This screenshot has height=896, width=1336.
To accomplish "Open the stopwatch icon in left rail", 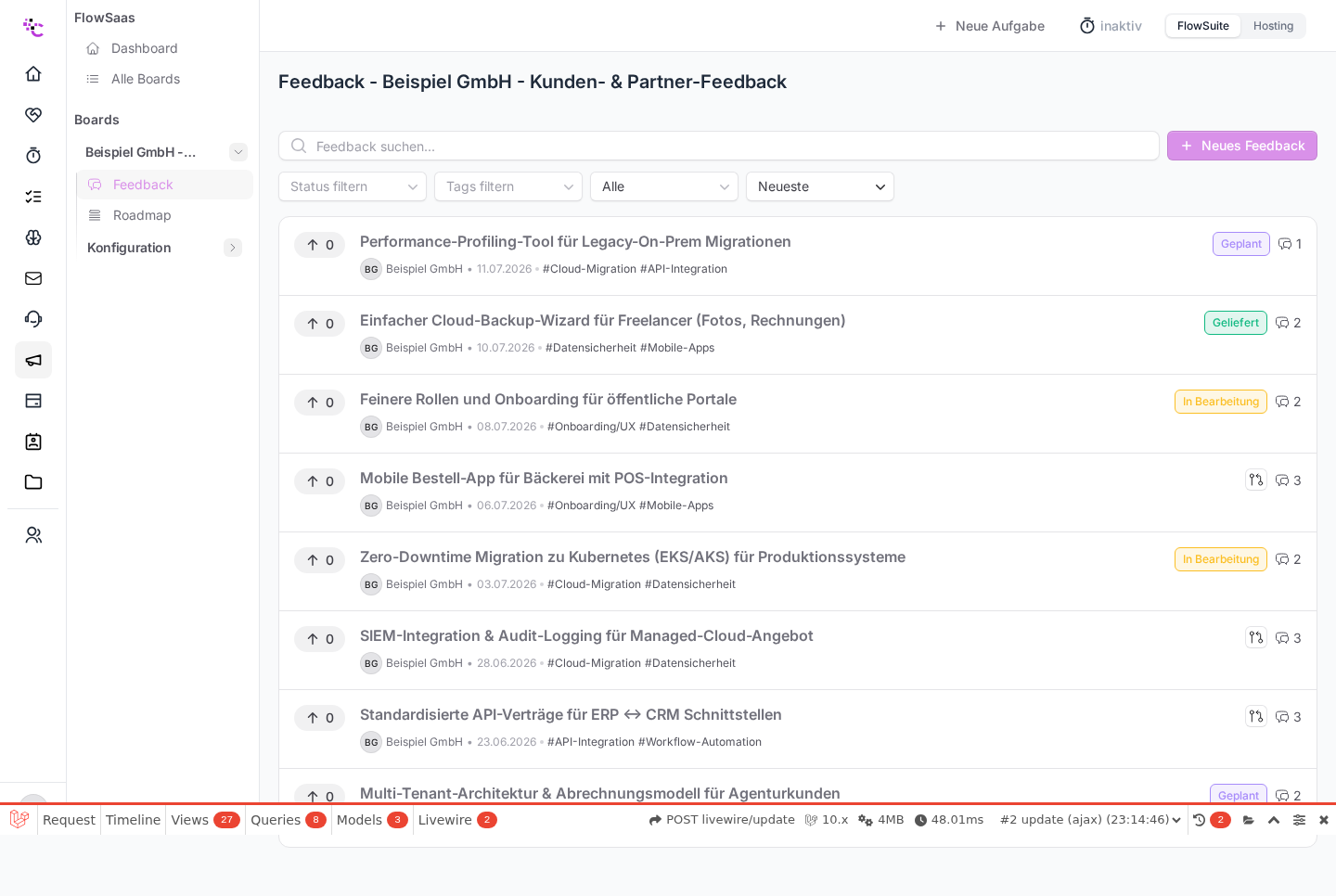I will [x=33, y=155].
